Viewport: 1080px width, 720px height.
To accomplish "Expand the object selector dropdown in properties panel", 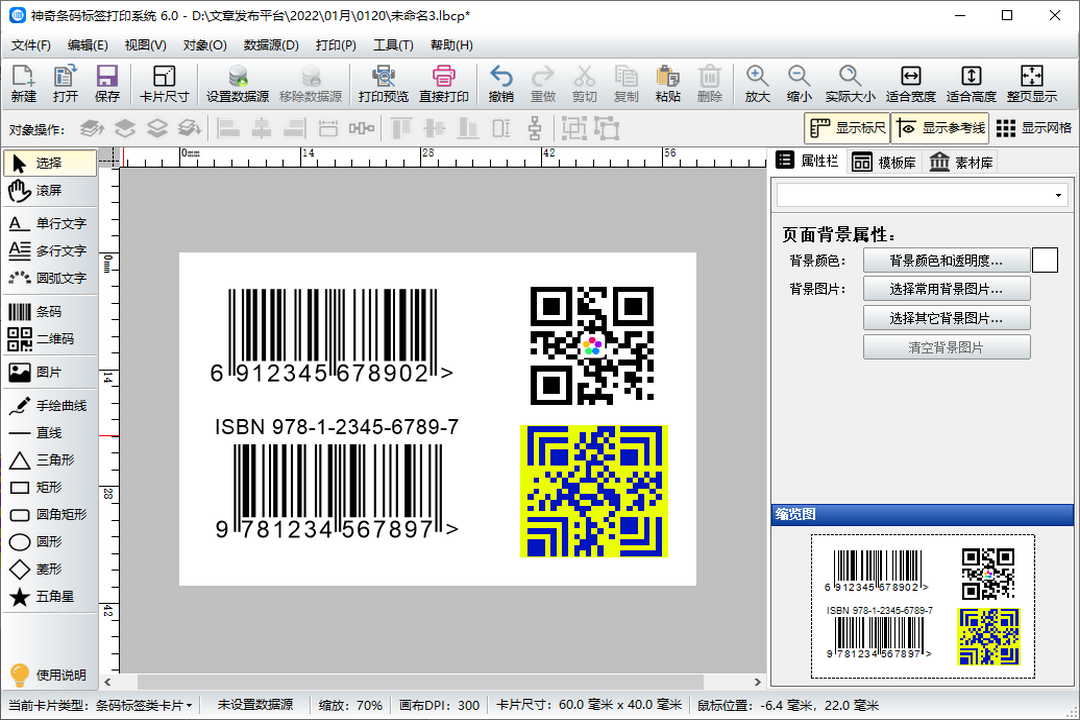I will coord(1059,195).
